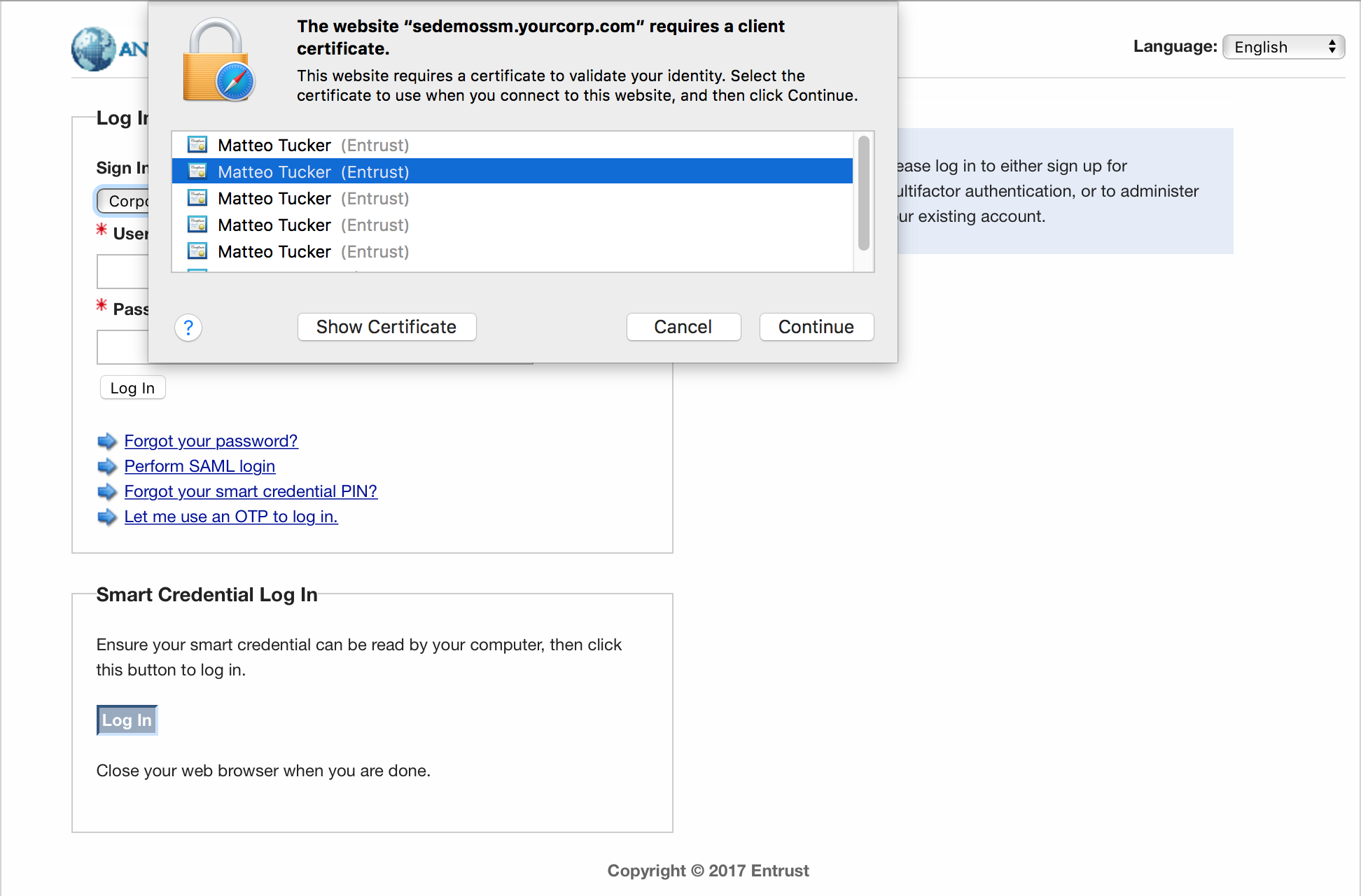Click arrow icon beside Perform SAML login
This screenshot has height=896, width=1361.
107,466
